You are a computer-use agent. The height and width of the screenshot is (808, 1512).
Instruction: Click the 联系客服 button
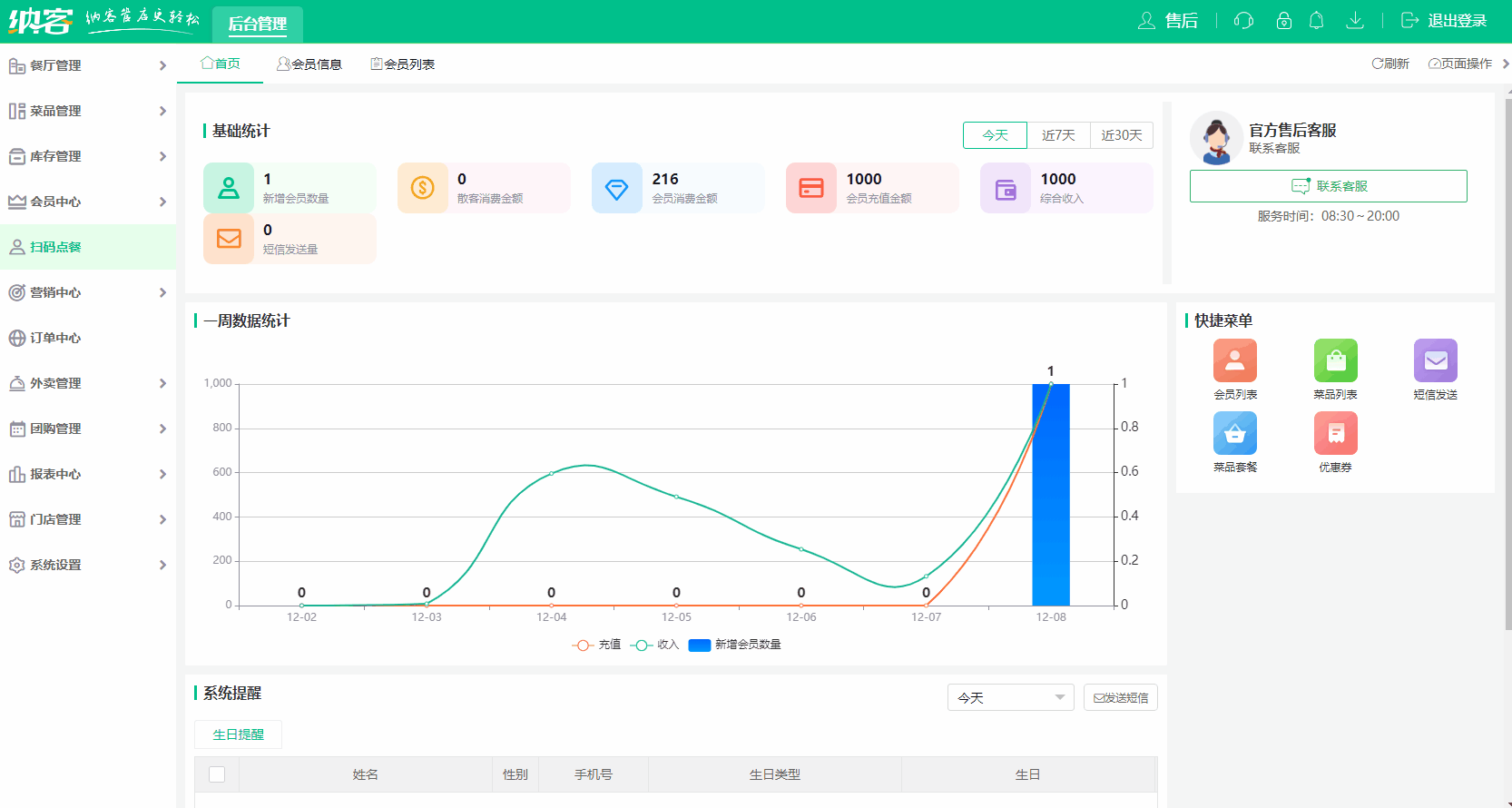point(1328,186)
